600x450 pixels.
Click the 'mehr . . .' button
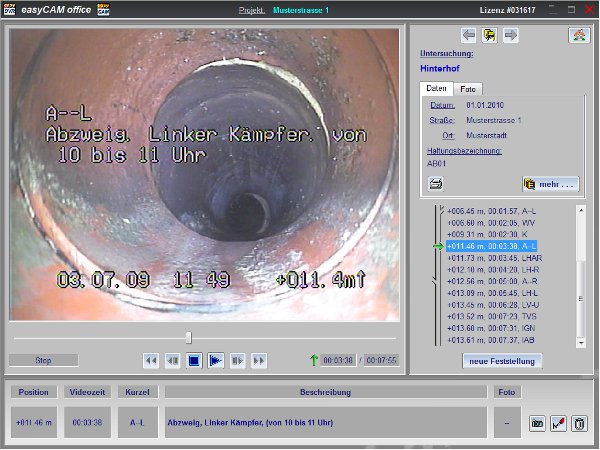551,183
